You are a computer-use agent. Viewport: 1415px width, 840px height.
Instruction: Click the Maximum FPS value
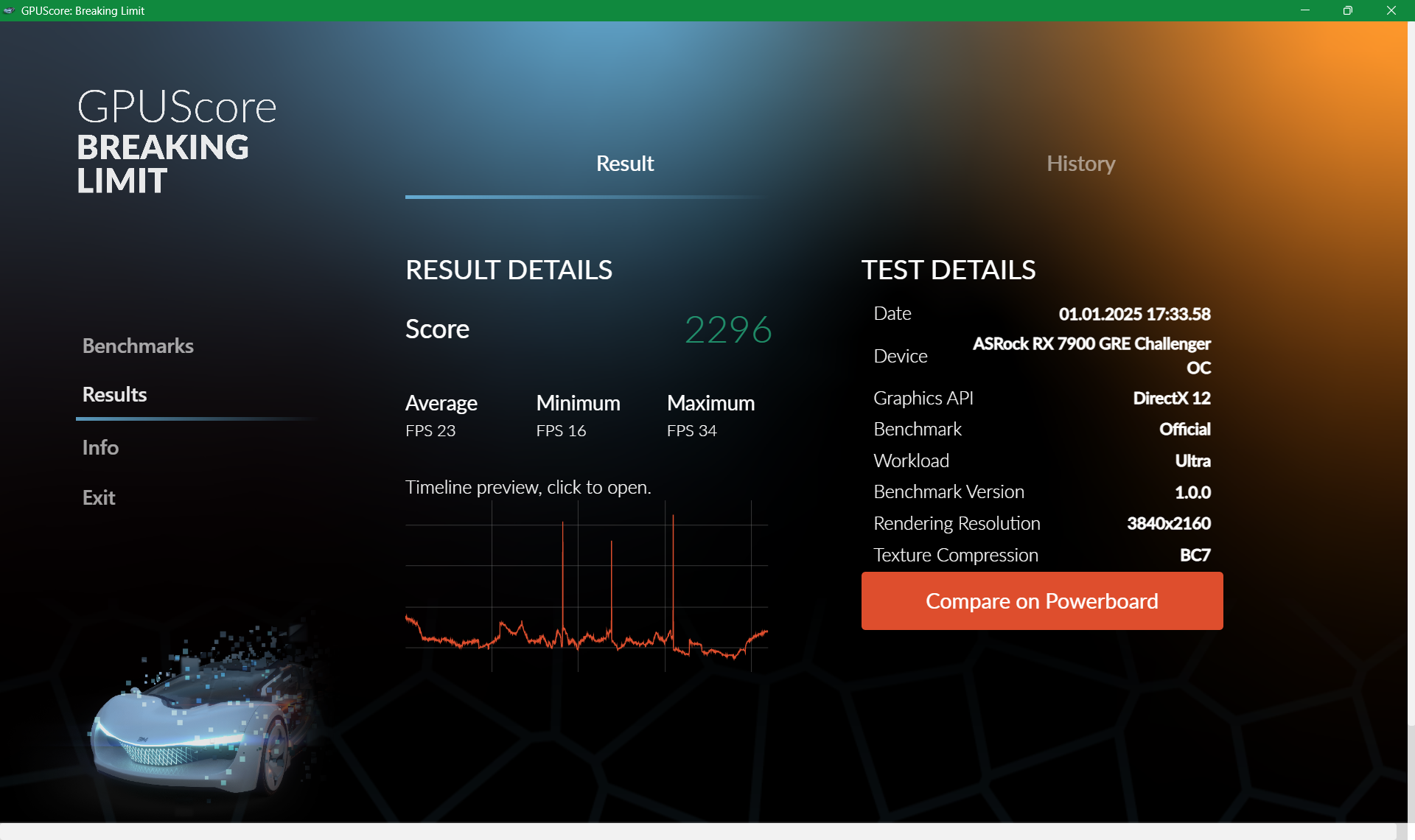(691, 430)
